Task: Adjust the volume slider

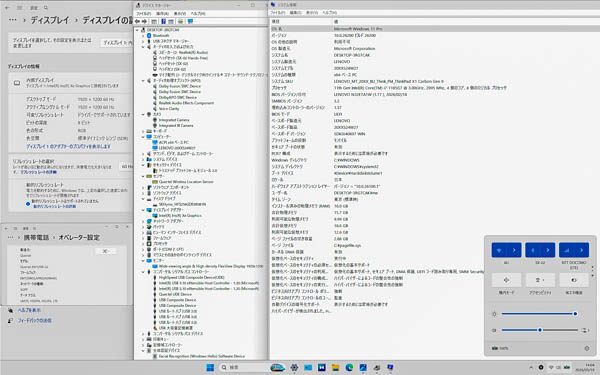Action: pos(540,330)
